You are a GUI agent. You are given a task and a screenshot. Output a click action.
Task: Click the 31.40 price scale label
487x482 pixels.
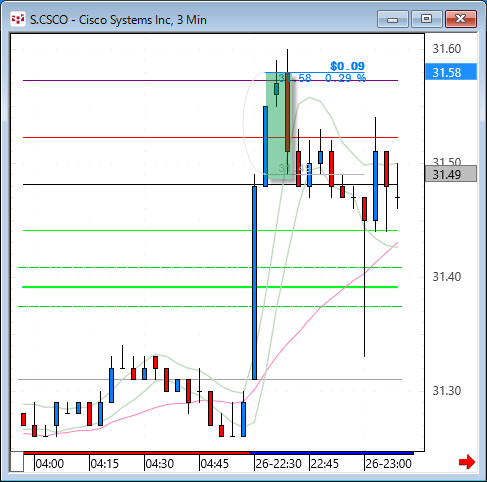(x=447, y=277)
